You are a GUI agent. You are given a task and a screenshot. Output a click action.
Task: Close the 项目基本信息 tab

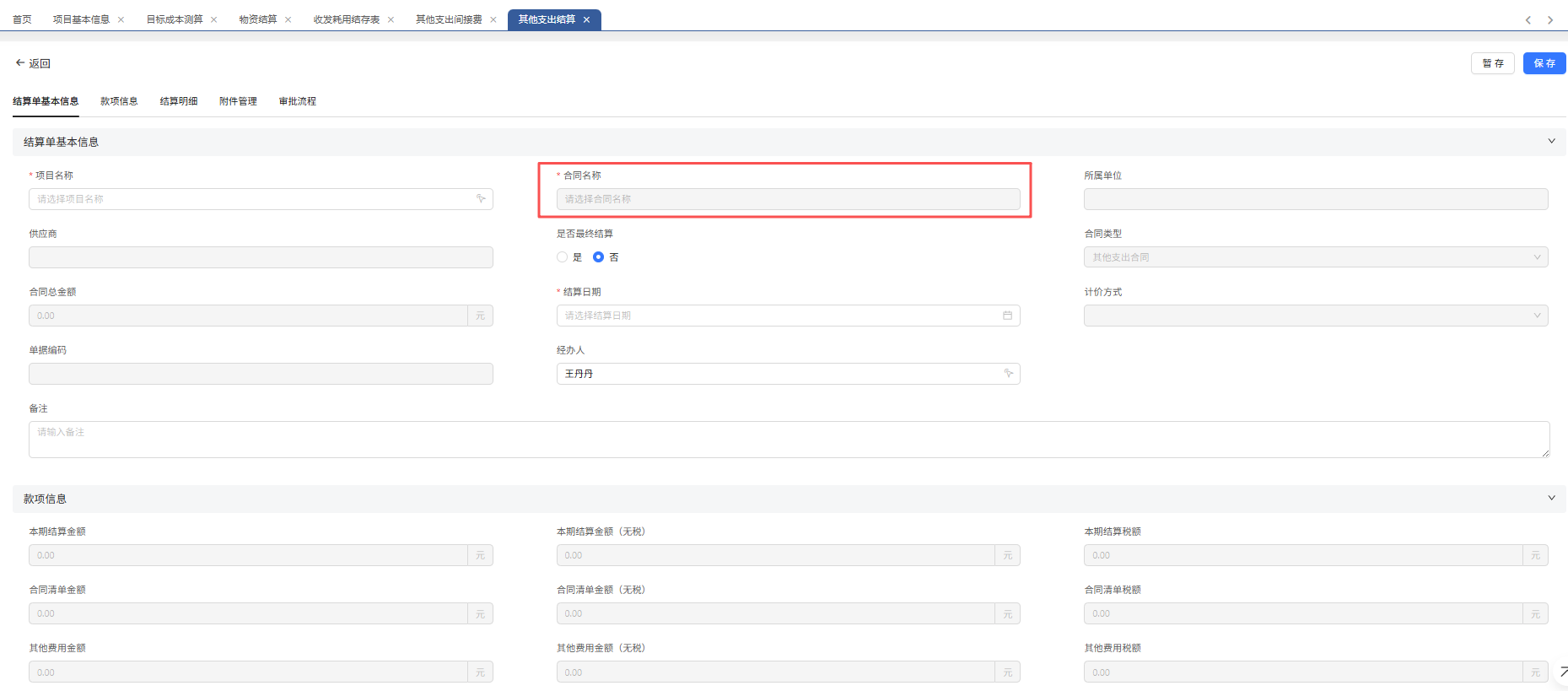[121, 19]
